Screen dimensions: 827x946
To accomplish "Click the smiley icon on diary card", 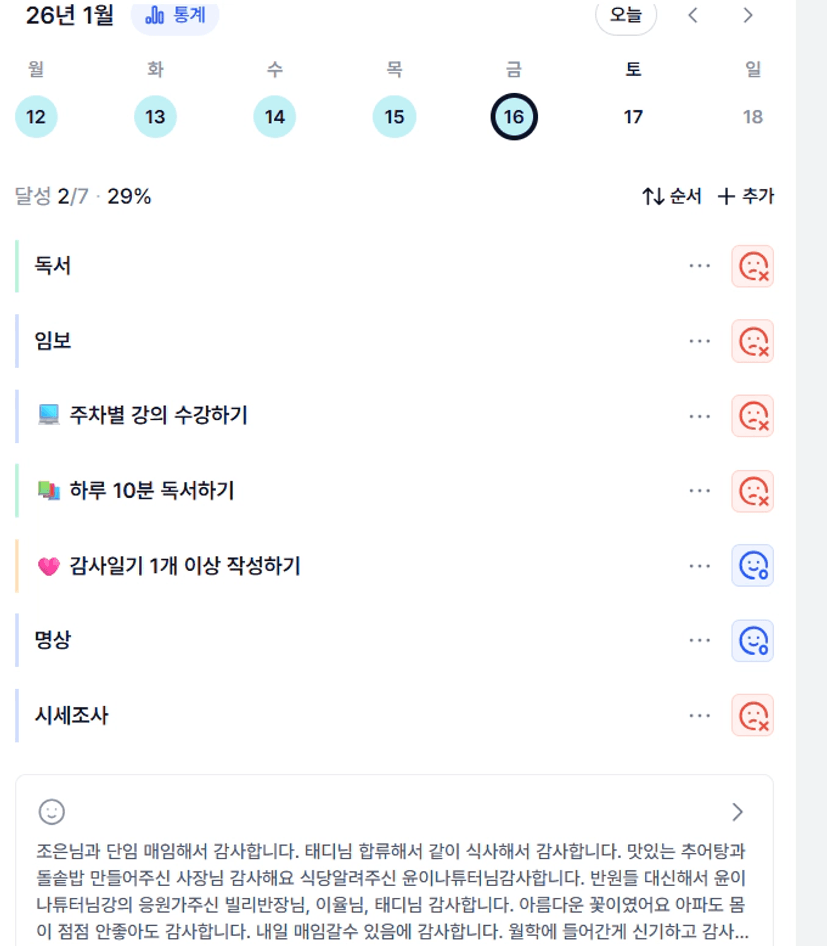I will [x=51, y=811].
